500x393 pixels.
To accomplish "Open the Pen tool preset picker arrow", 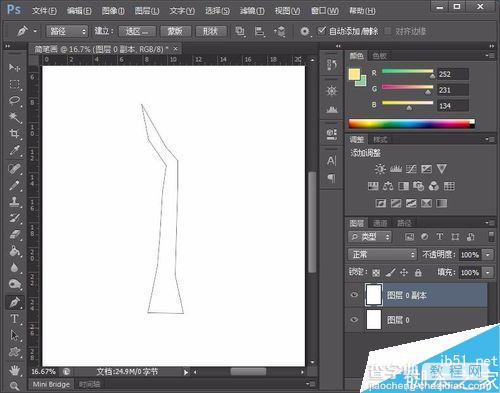I will (35, 32).
